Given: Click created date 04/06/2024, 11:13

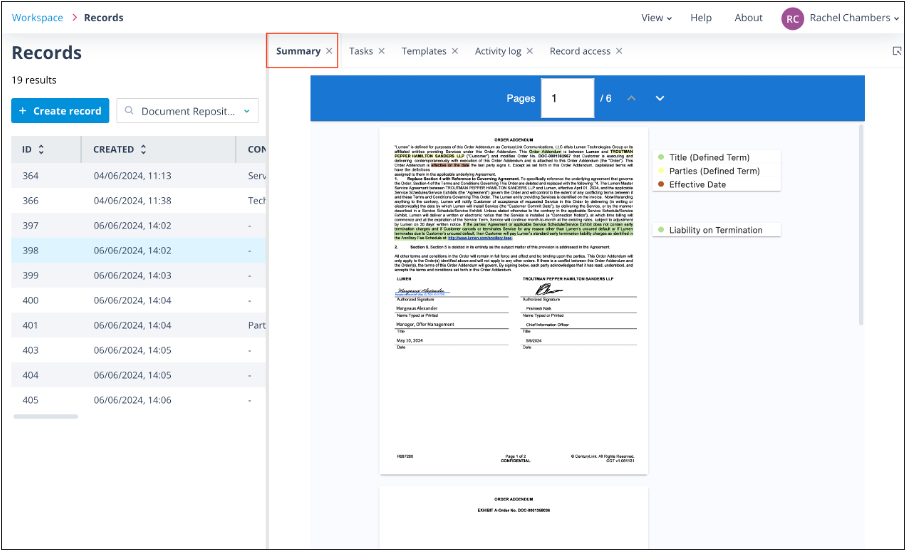Looking at the screenshot, I should (x=132, y=176).
